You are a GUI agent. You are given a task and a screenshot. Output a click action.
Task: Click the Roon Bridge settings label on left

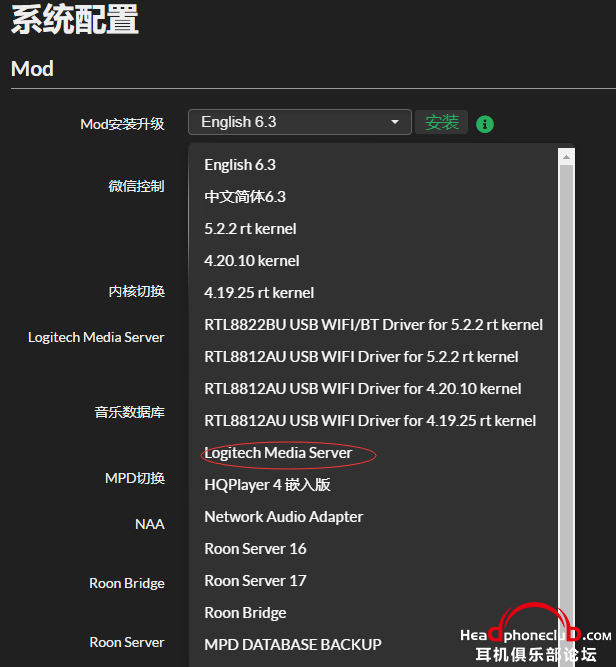126,583
